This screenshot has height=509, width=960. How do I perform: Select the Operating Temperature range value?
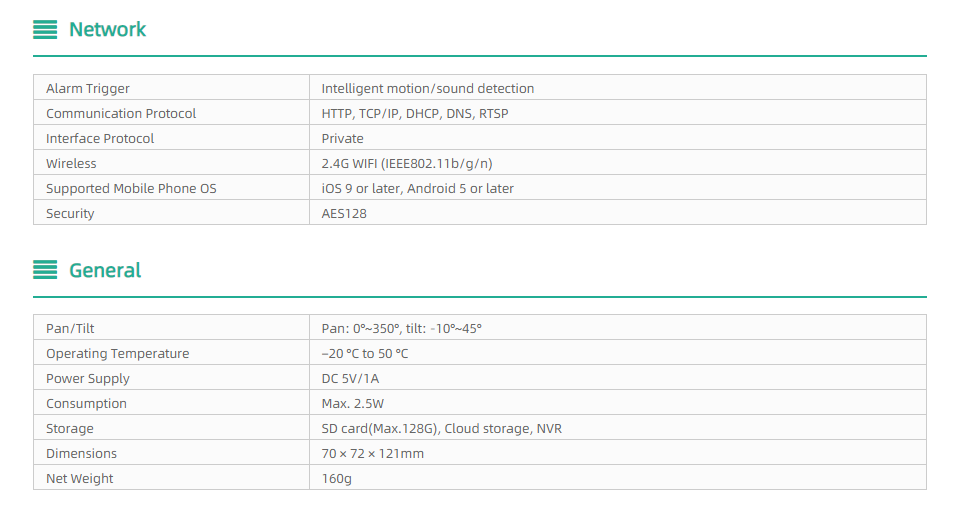[x=365, y=353]
